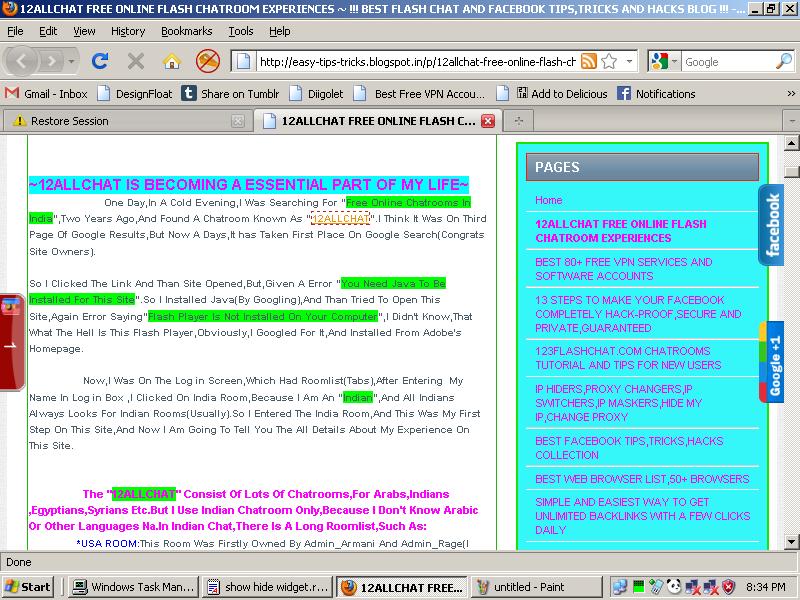Reload the page with the refresh icon
800x600 pixels.
click(99, 62)
